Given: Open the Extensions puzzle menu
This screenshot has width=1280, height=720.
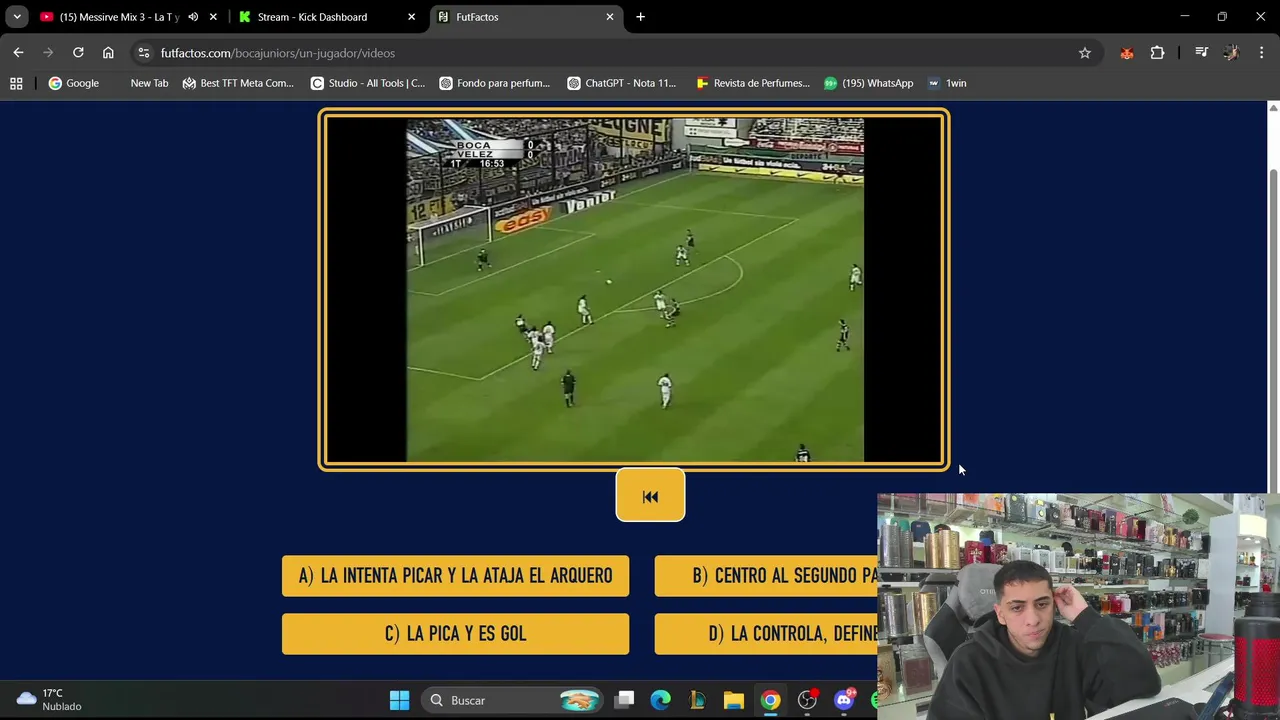Looking at the screenshot, I should [1157, 53].
